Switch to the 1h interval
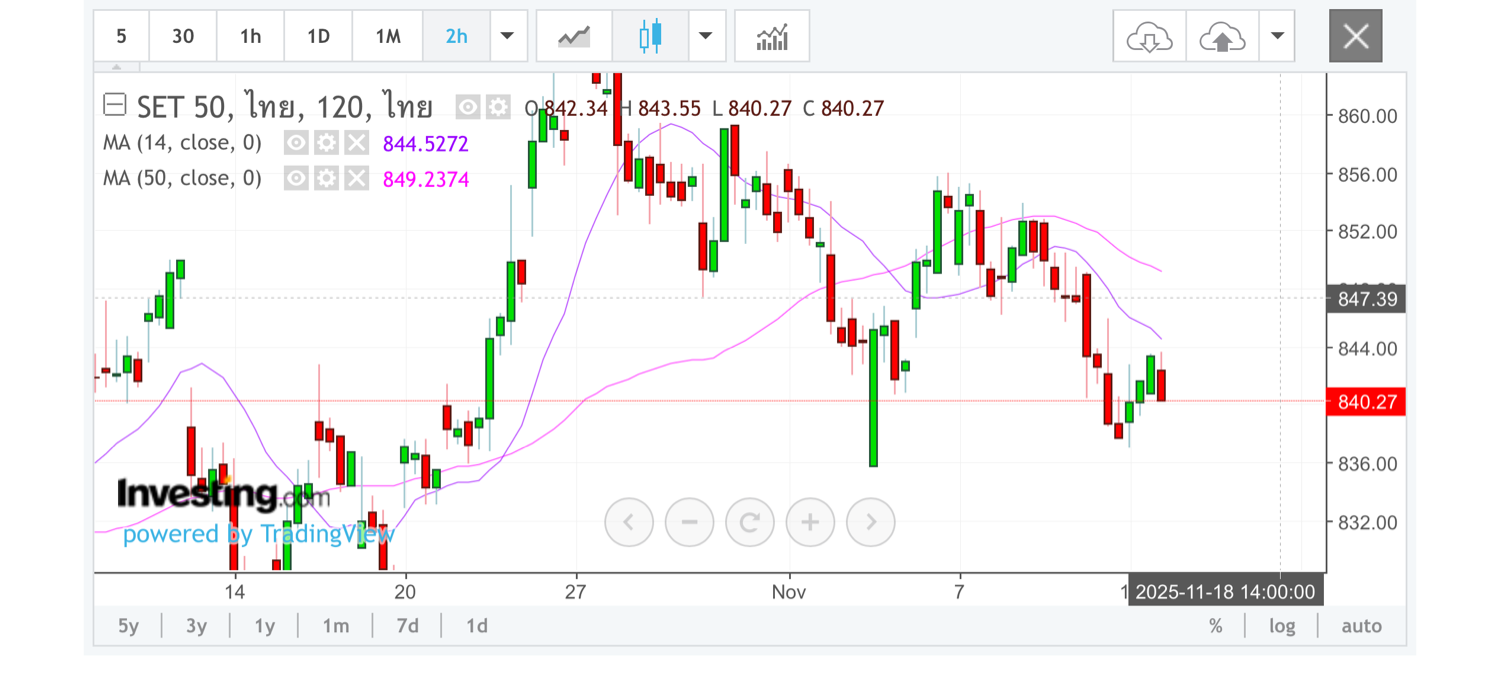The image size is (1500, 694). click(250, 37)
